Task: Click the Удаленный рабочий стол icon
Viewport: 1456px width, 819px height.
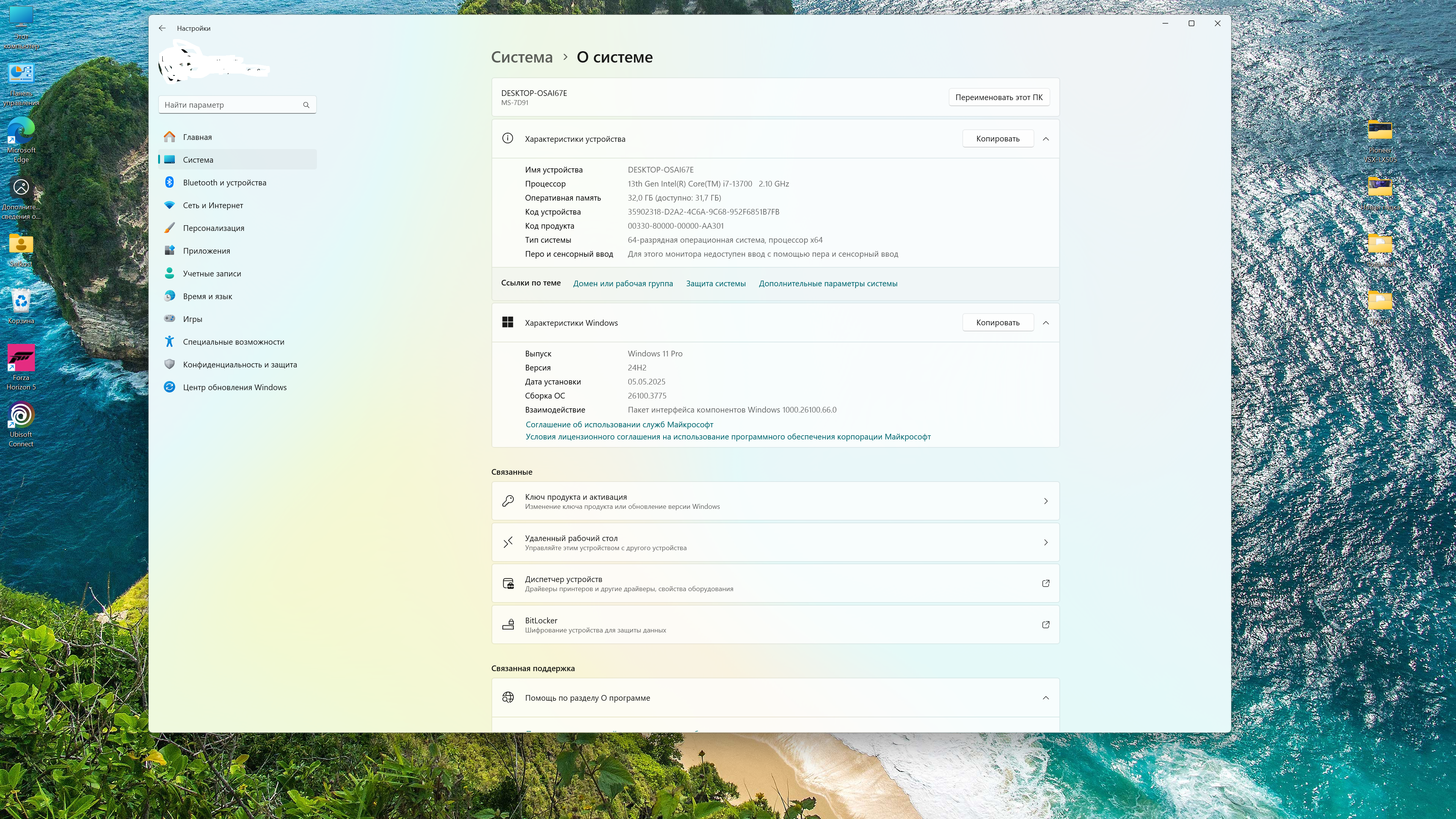Action: 508,543
